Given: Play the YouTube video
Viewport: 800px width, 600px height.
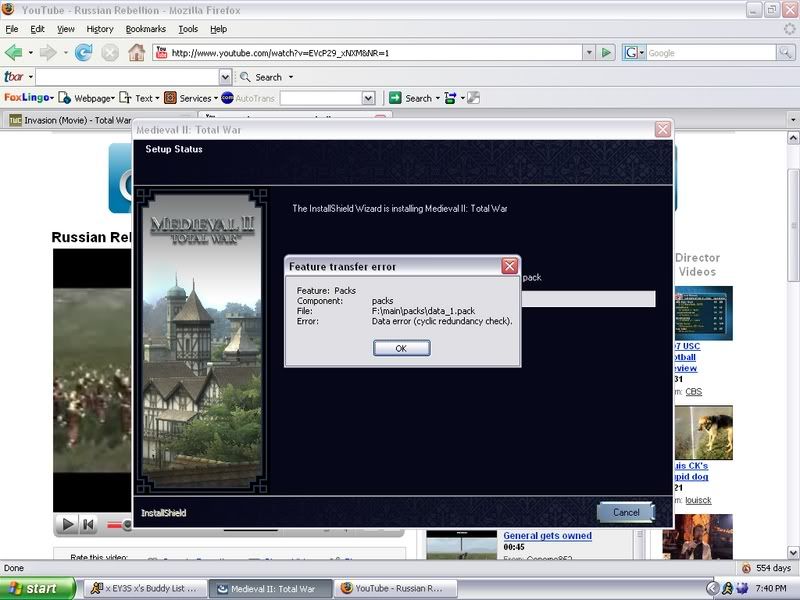Looking at the screenshot, I should point(68,524).
